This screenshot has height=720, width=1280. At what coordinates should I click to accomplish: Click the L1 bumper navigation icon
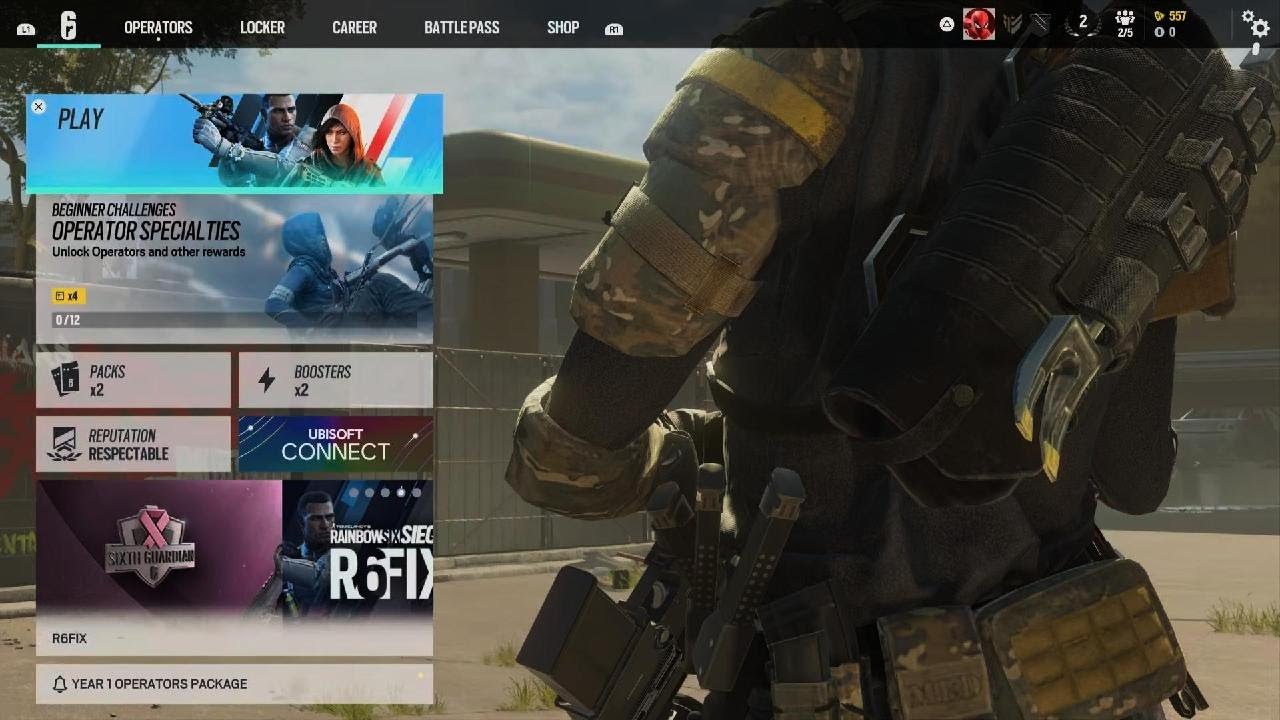coord(26,29)
